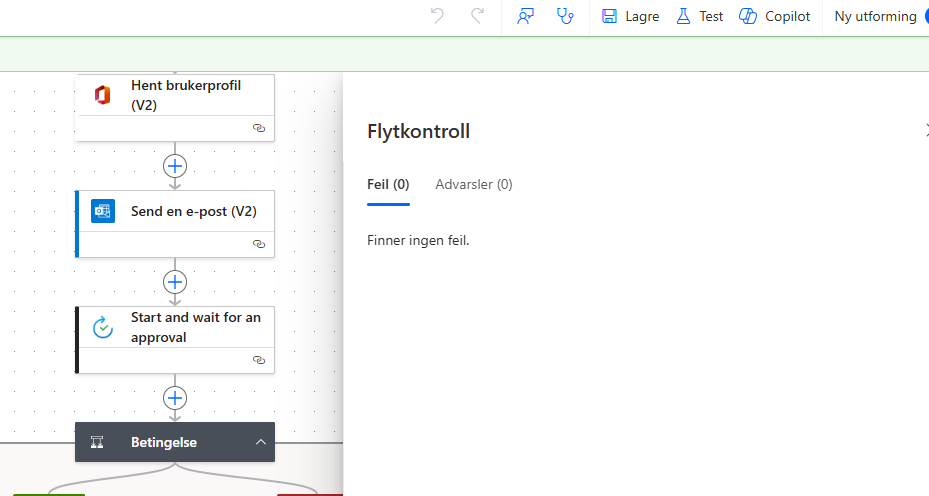Add step above the Betingelse block
The width and height of the screenshot is (929, 496).
[175, 398]
